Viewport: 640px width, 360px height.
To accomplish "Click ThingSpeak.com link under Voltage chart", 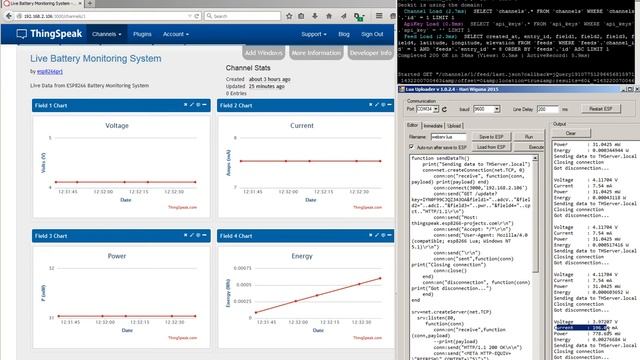I will [182, 207].
